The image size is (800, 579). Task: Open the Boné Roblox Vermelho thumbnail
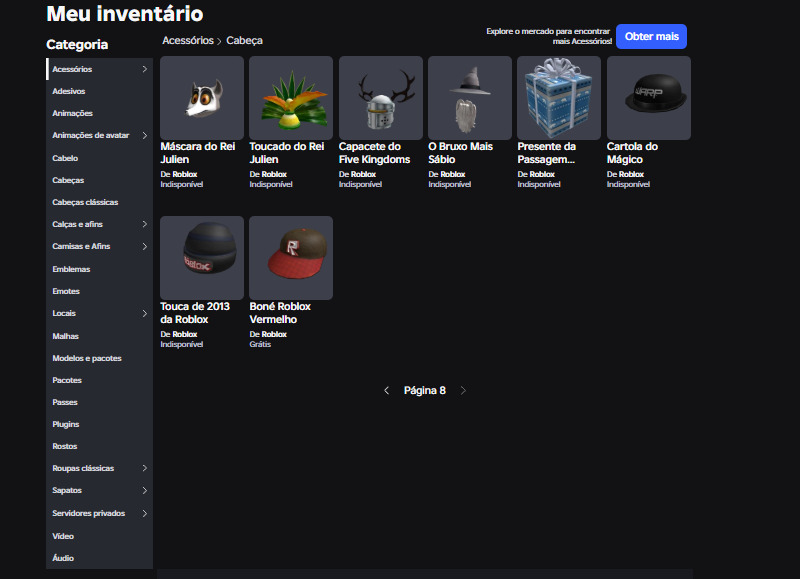(291, 258)
